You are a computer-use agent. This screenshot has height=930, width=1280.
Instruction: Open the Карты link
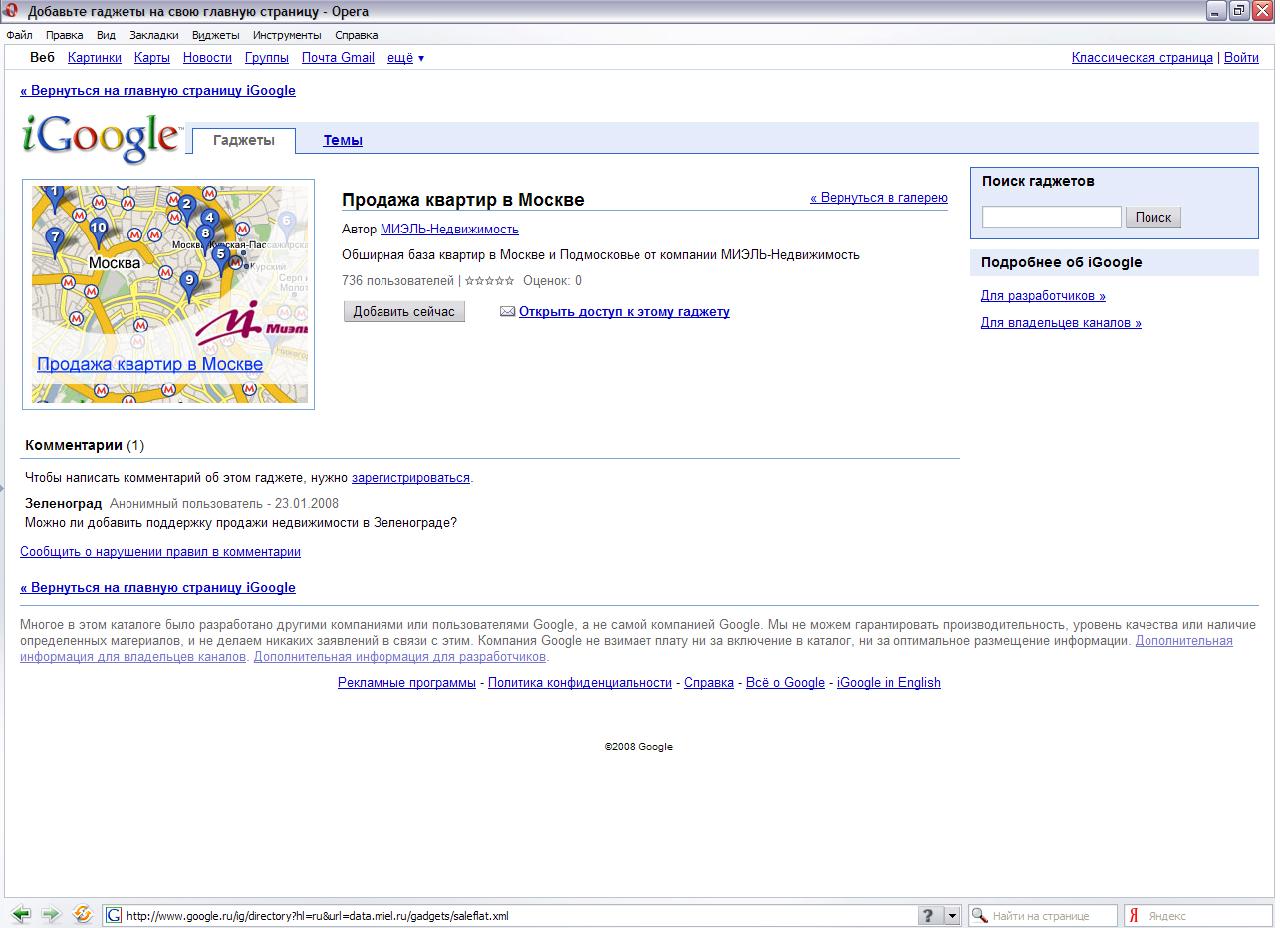click(152, 58)
